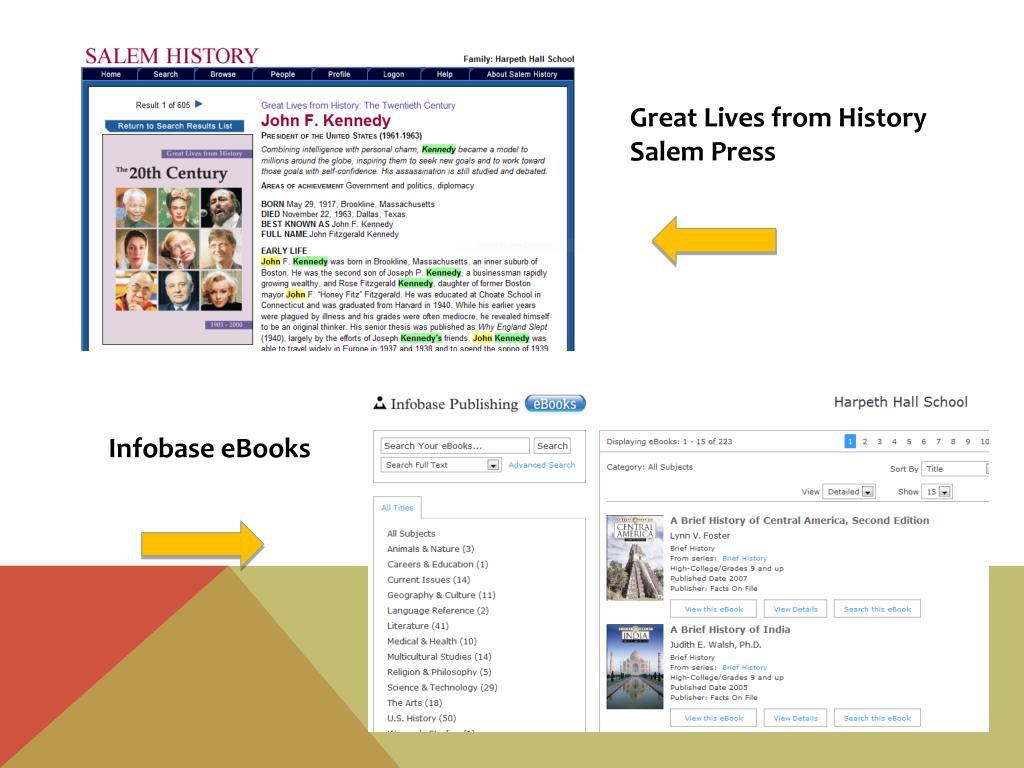Viewport: 1024px width, 768px height.
Task: Click Return to Search Results List
Action: tap(175, 126)
